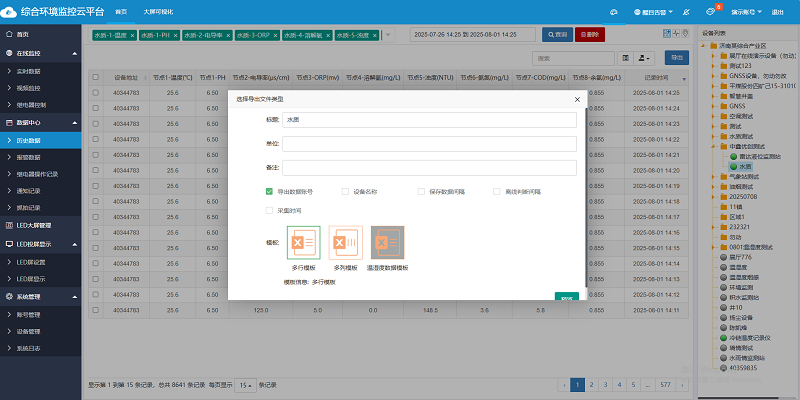Choose the 温湿度数据模板 template icon
800x400 pixels.
pos(388,243)
